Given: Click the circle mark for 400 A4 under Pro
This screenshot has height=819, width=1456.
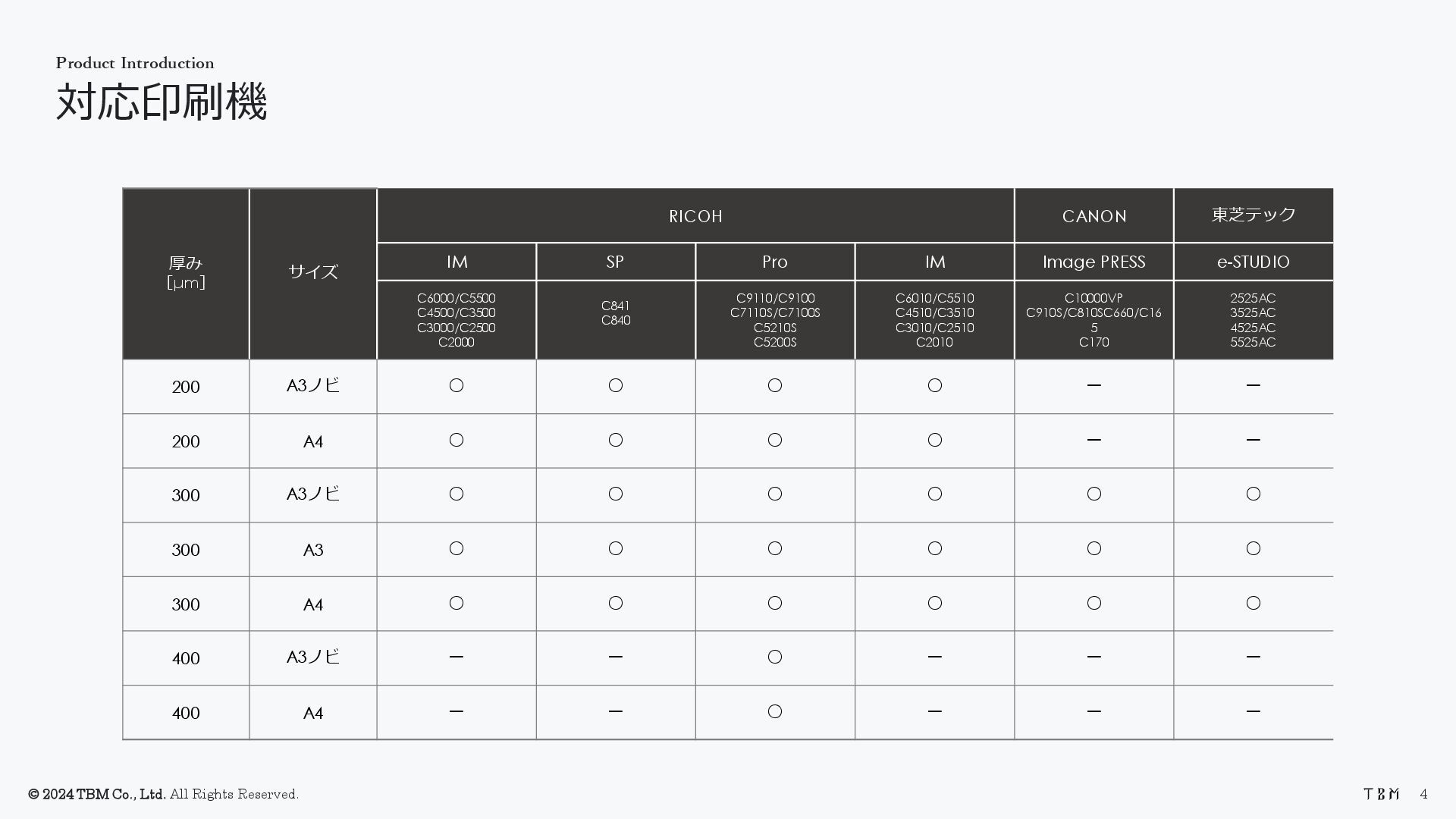Looking at the screenshot, I should [x=774, y=711].
